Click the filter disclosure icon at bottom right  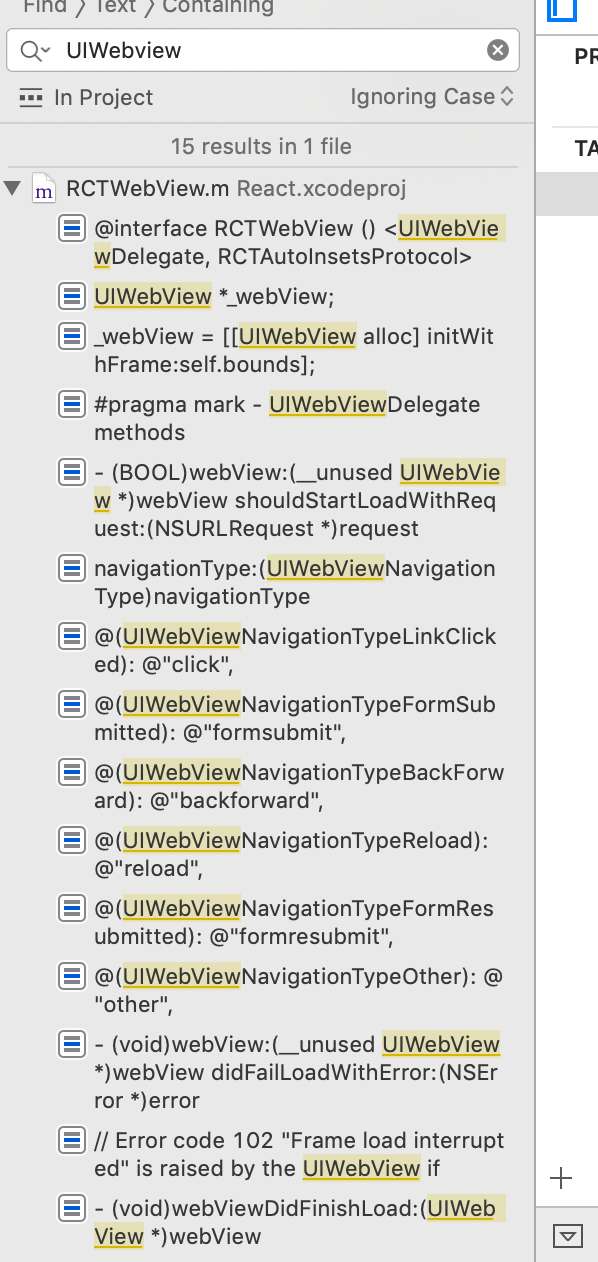(x=567, y=1236)
